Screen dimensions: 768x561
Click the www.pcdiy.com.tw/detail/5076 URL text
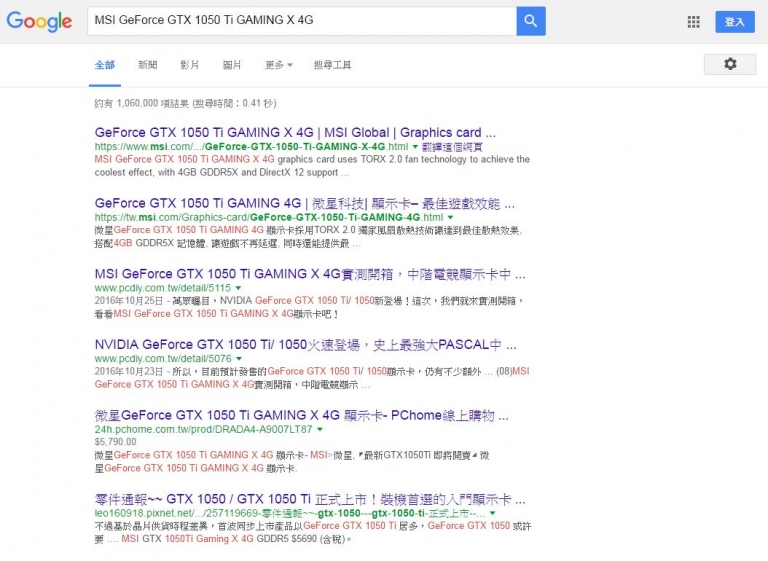tap(163, 359)
